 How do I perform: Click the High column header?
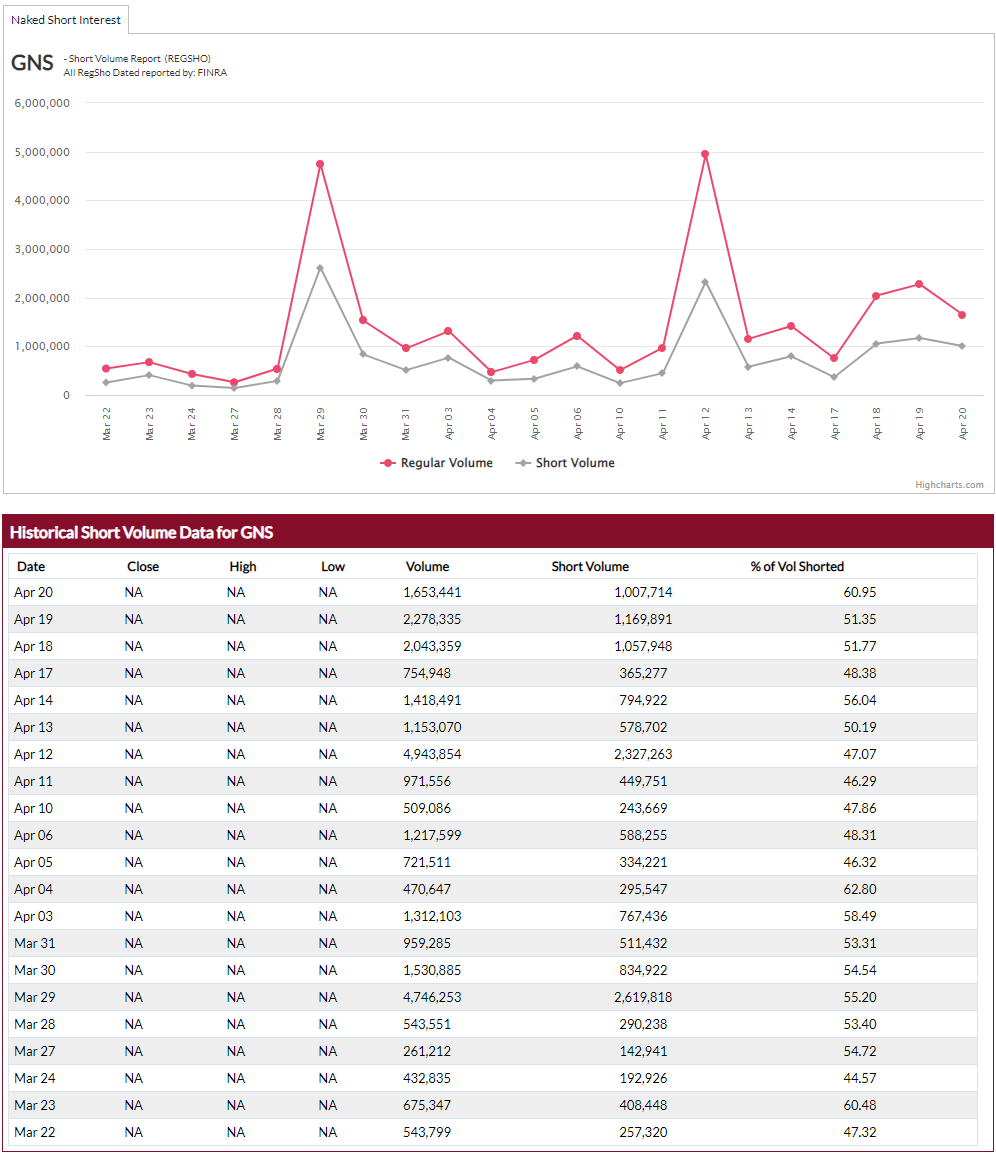click(242, 567)
